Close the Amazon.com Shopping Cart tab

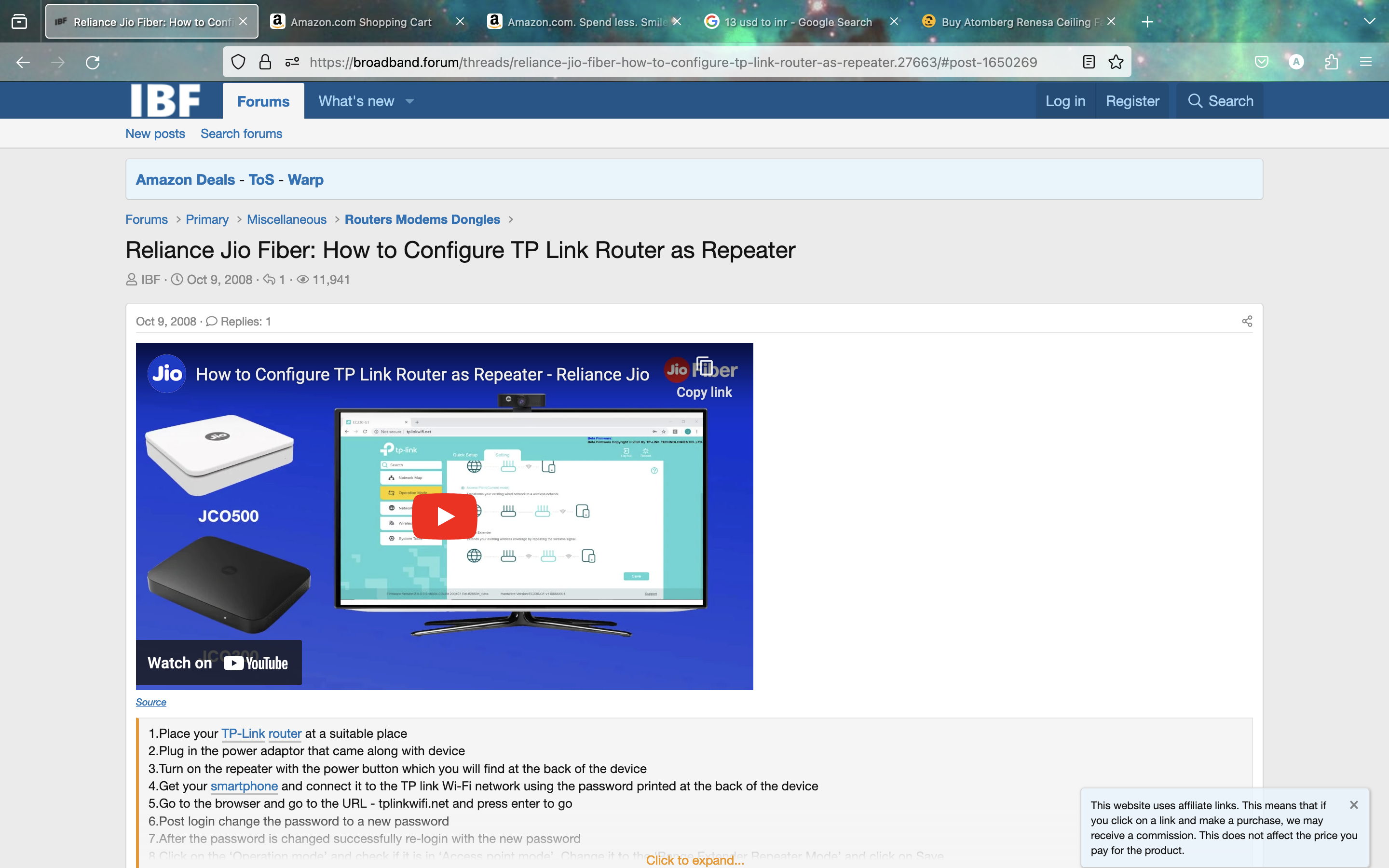460,21
